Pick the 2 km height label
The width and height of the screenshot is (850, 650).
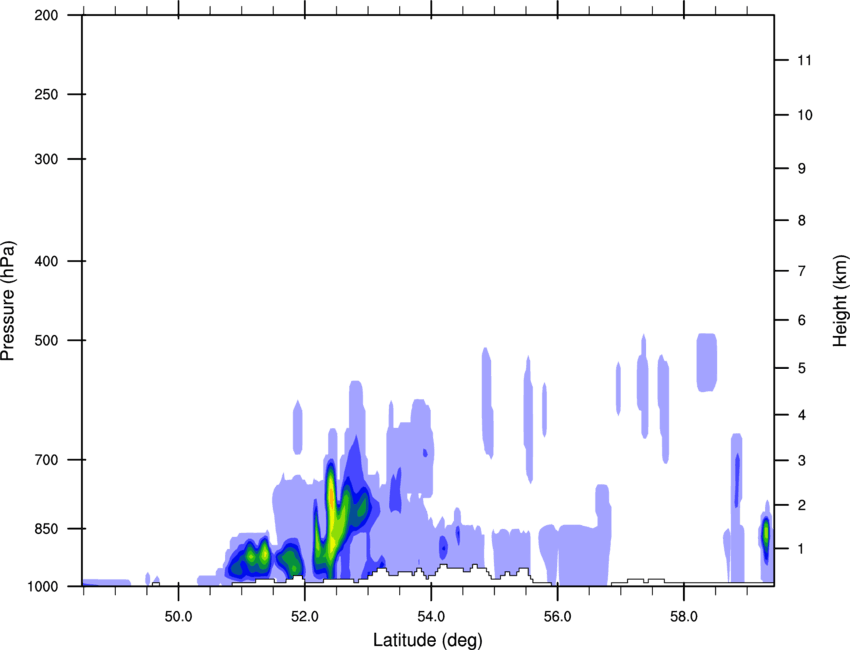tap(802, 505)
